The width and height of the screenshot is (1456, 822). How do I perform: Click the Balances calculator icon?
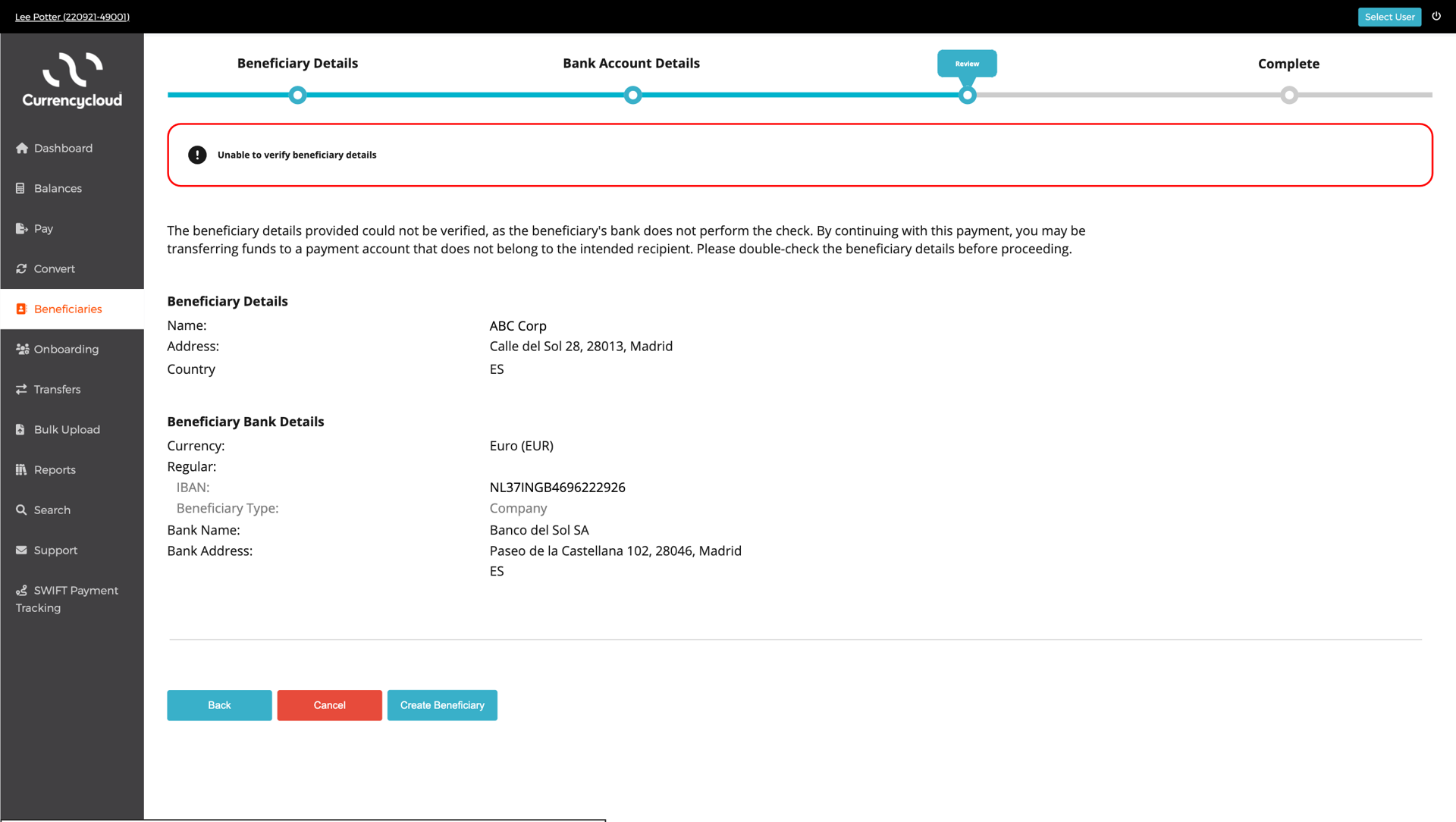coord(20,188)
